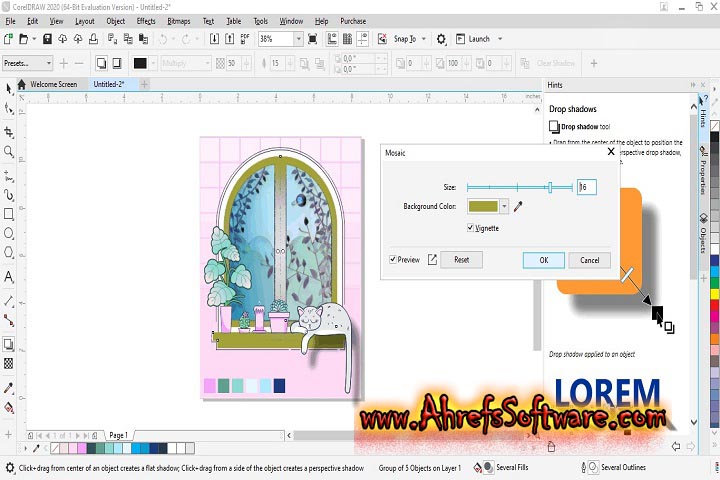Click the Launch button
The height and width of the screenshot is (480, 720).
click(473, 39)
